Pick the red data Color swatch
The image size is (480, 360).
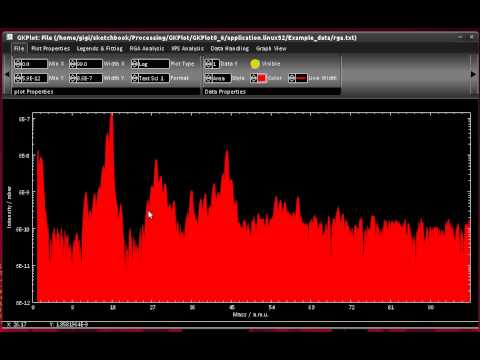click(262, 78)
